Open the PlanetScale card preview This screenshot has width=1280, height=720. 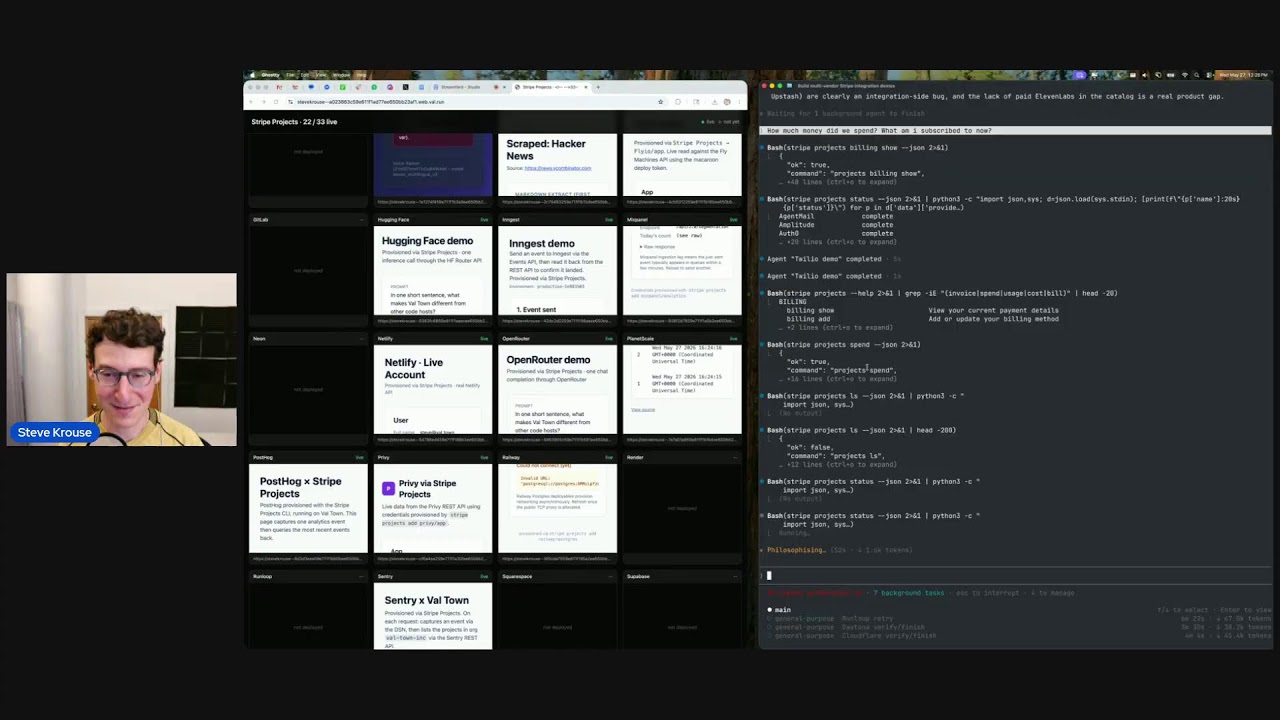pos(682,389)
